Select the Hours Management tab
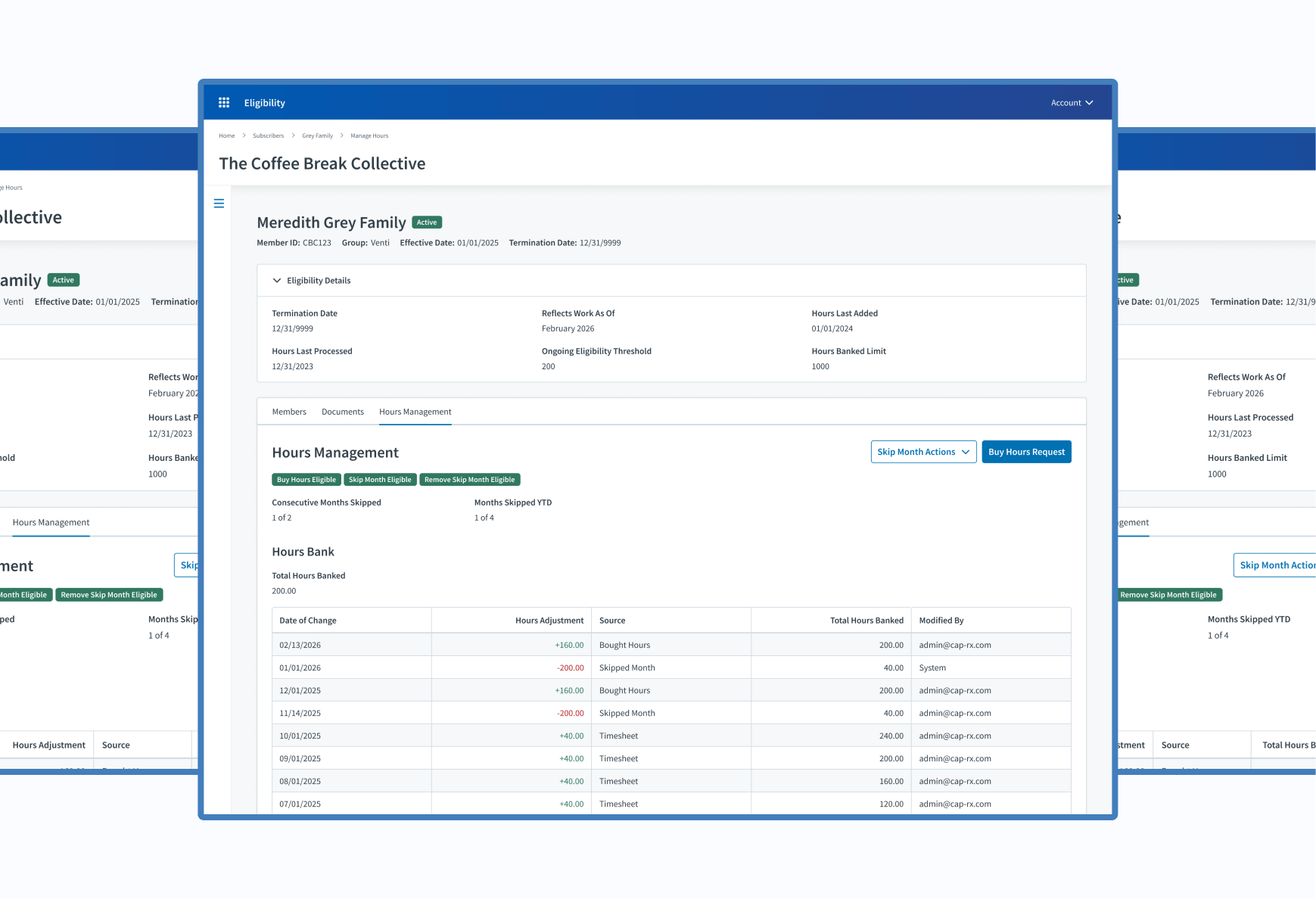This screenshot has height=899, width=1316. click(415, 412)
